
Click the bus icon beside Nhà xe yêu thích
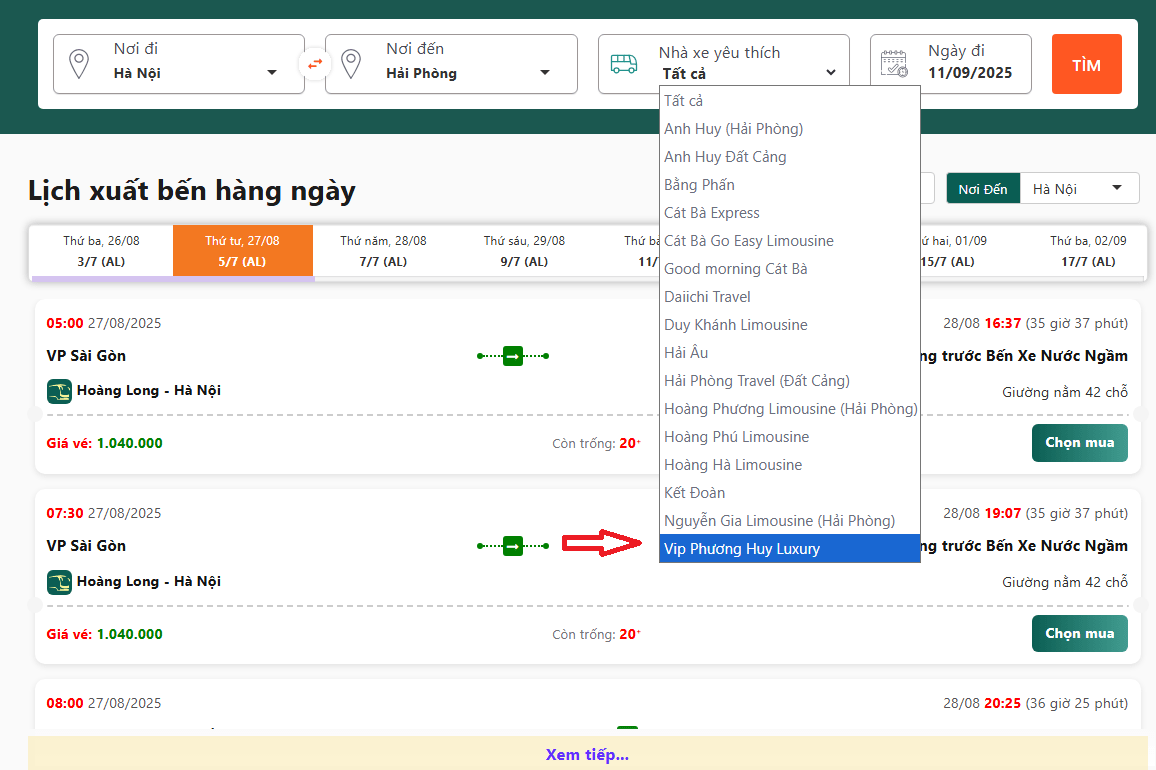[x=624, y=64]
